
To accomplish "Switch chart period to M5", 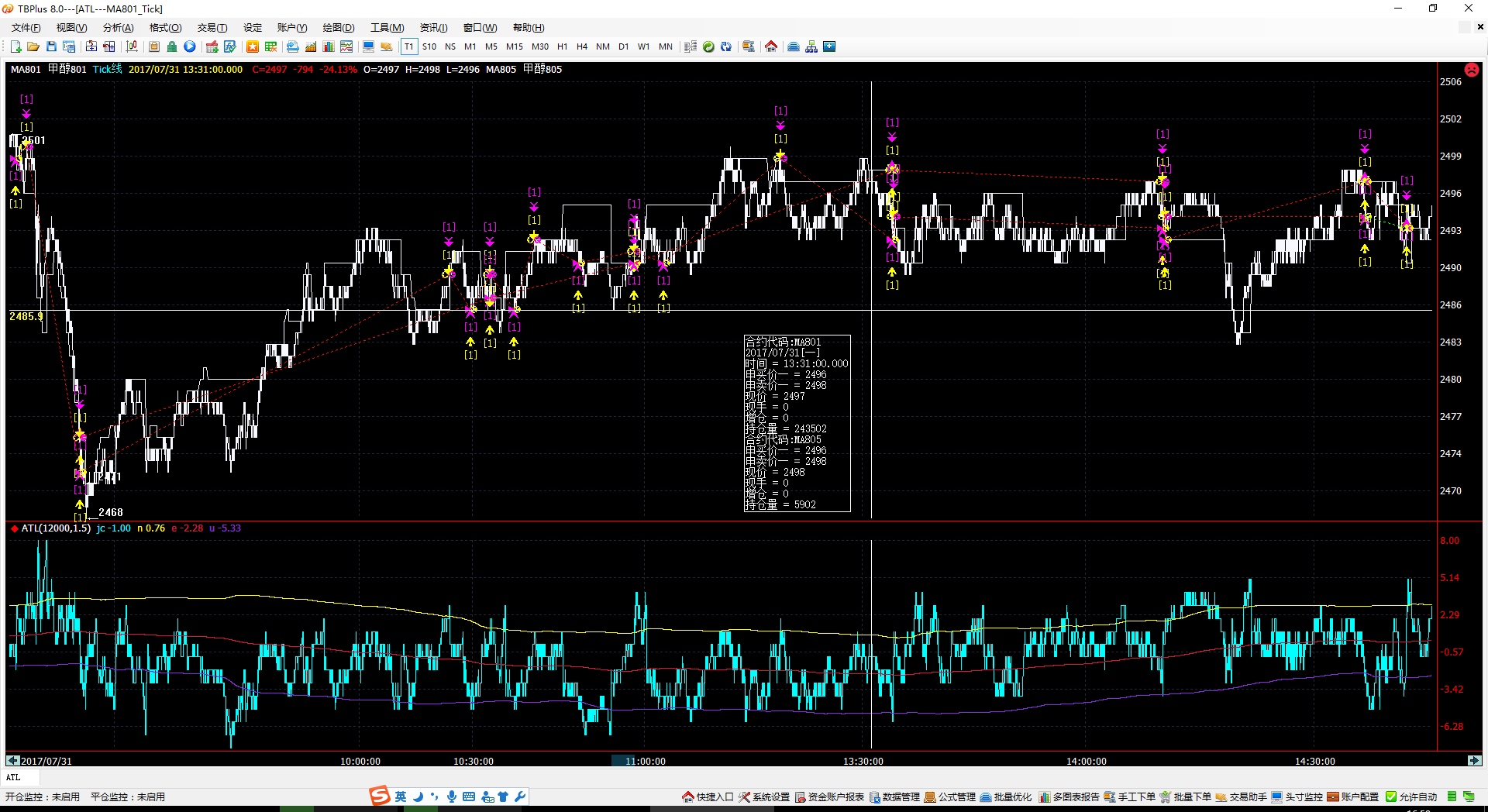I will (491, 46).
